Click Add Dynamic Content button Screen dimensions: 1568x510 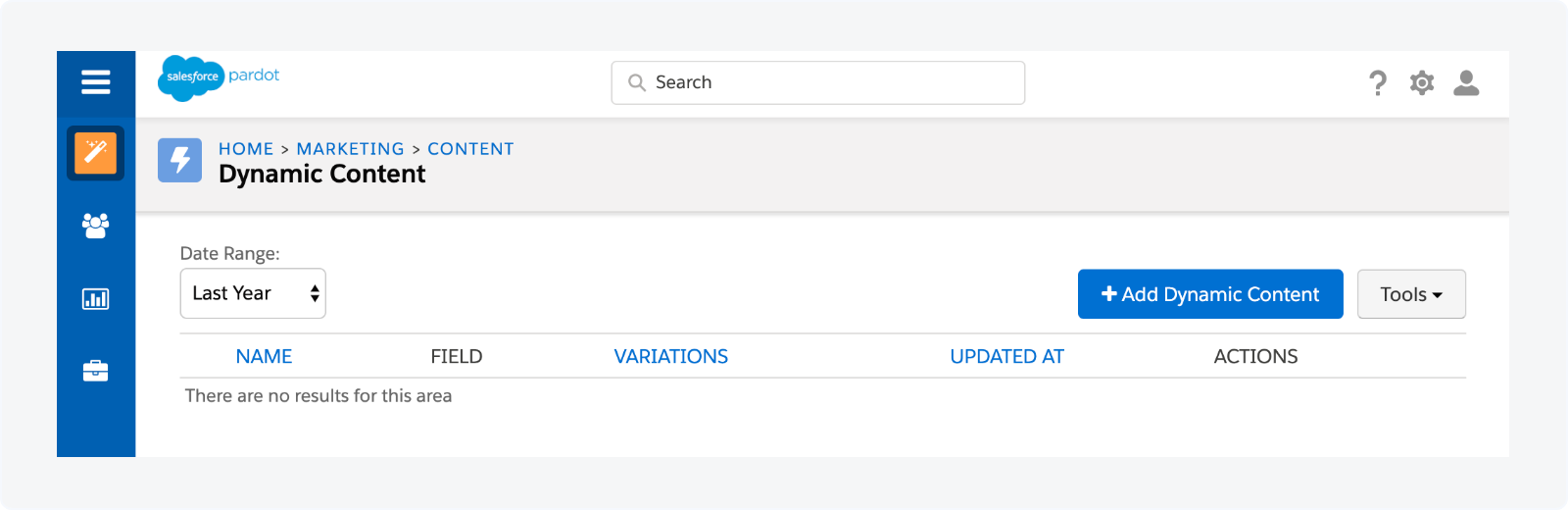coord(1210,294)
